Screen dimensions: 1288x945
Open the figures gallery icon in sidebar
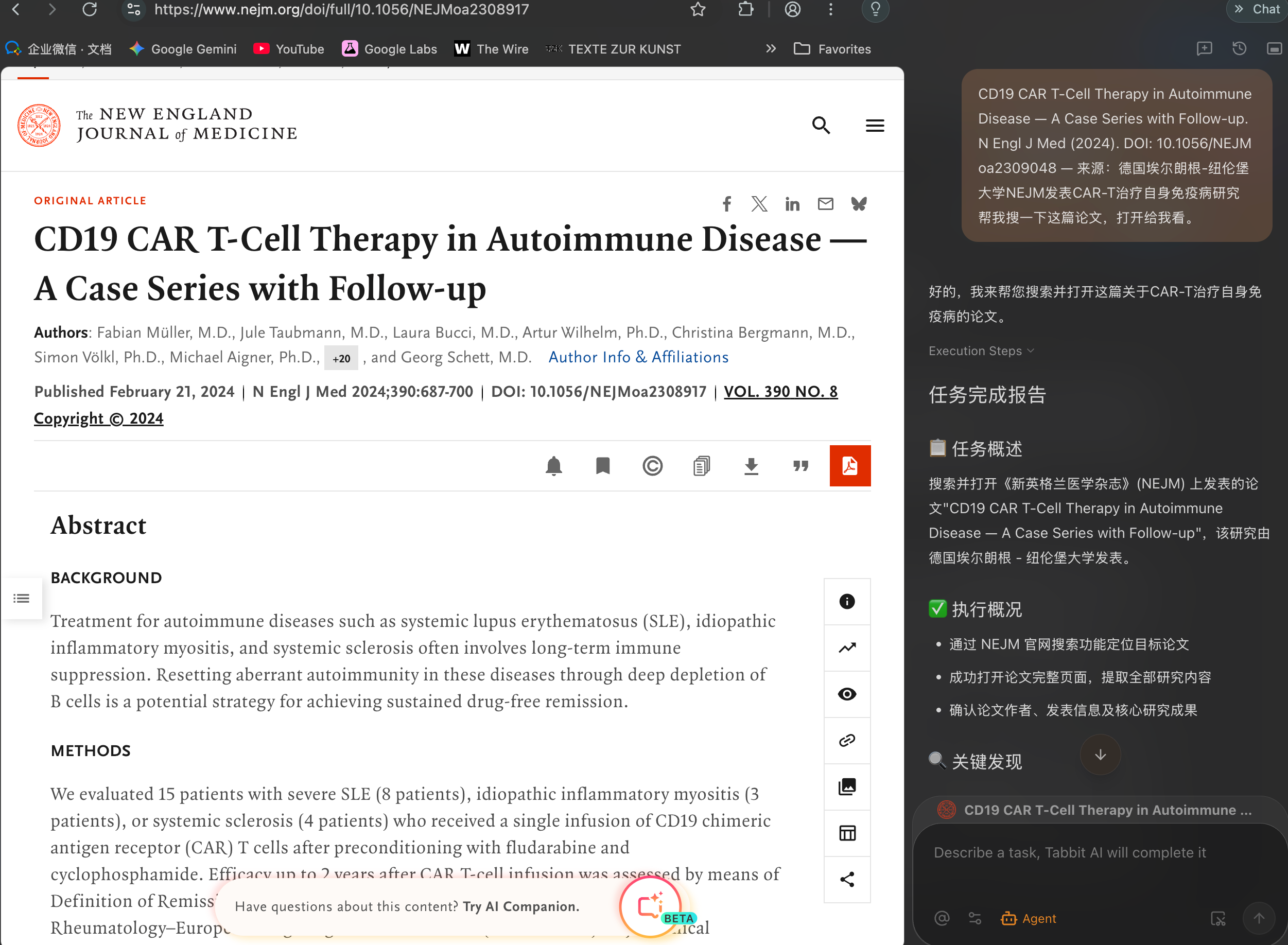click(x=847, y=786)
